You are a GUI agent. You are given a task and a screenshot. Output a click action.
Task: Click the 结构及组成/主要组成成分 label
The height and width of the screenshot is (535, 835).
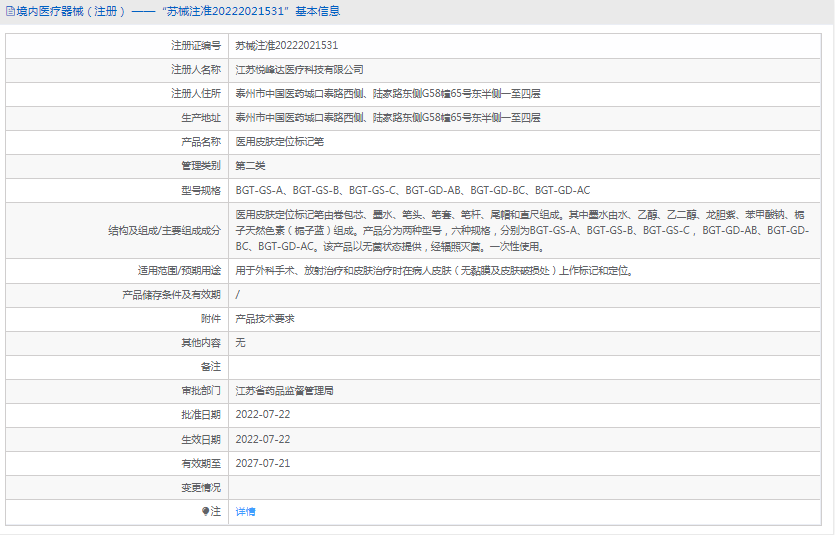[x=165, y=231]
